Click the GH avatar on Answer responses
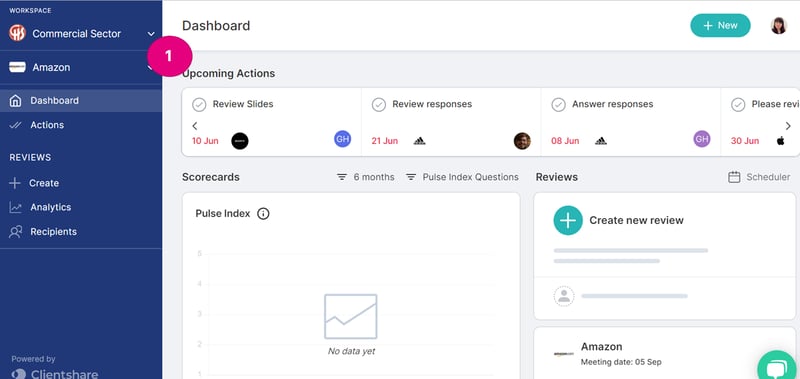The width and height of the screenshot is (800, 379). 702,139
